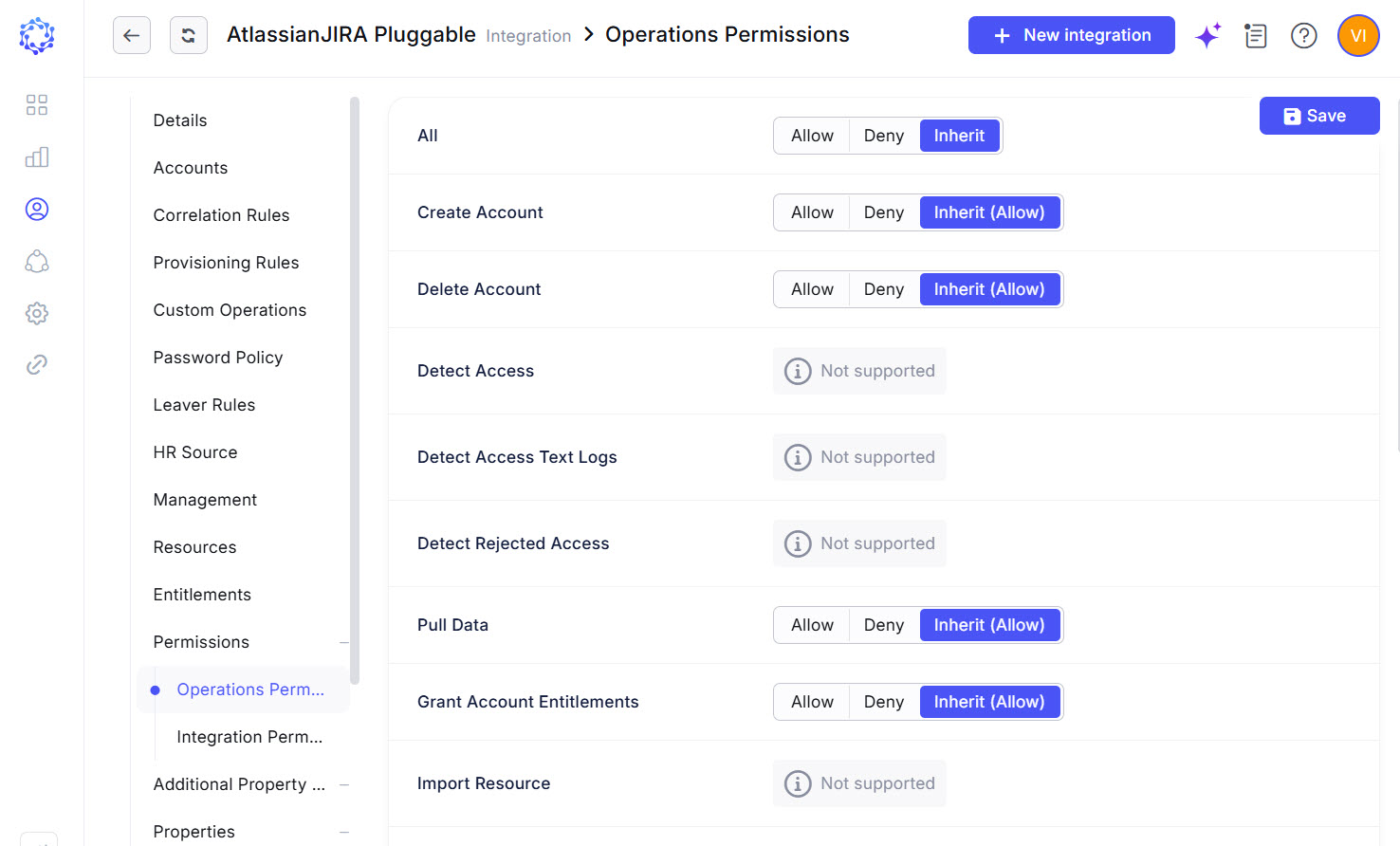Open the dashboard grid icon
Viewport: 1400px width, 846px height.
[37, 104]
